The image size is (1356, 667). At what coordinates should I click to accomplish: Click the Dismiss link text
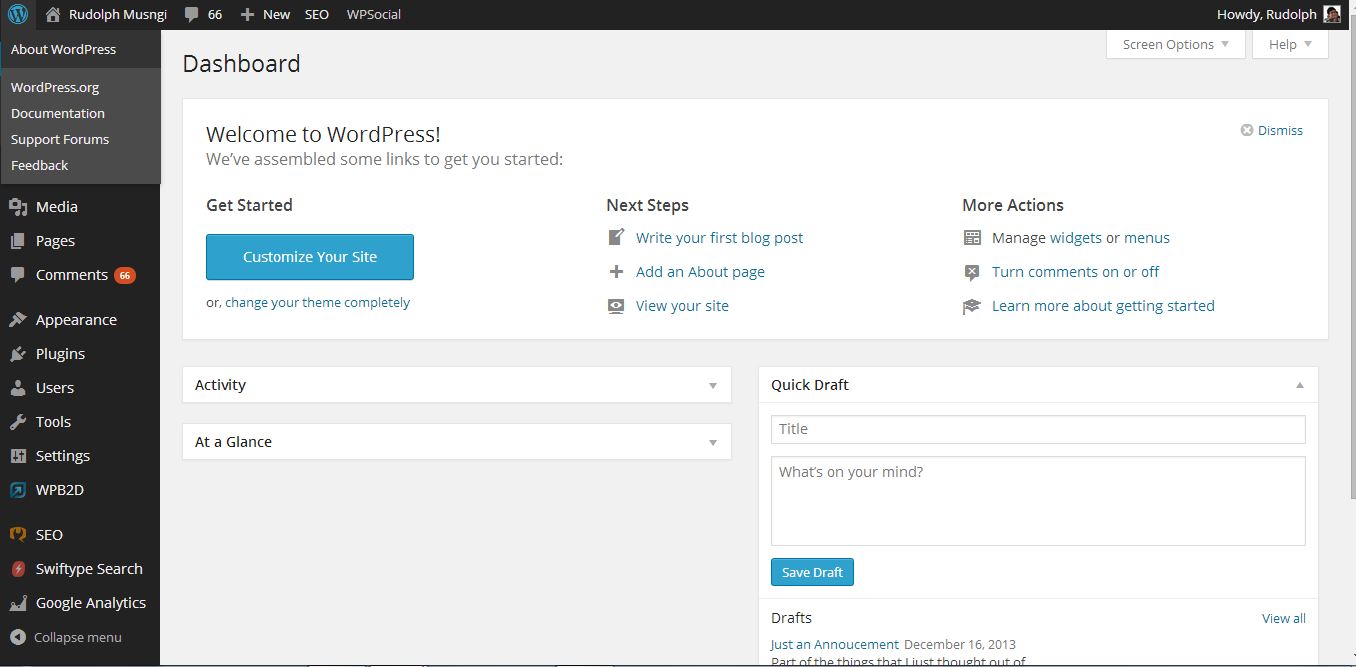click(x=1280, y=130)
